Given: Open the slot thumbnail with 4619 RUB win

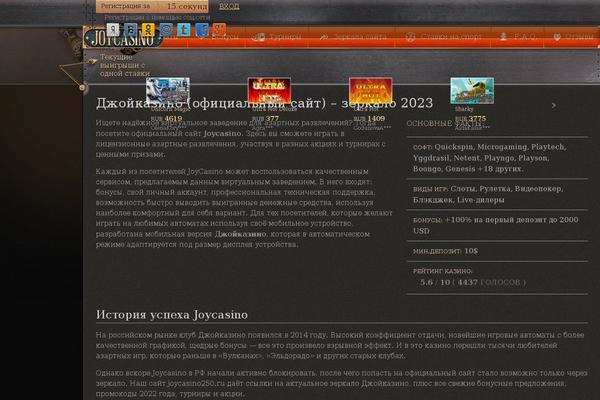Looking at the screenshot, I should (168, 91).
